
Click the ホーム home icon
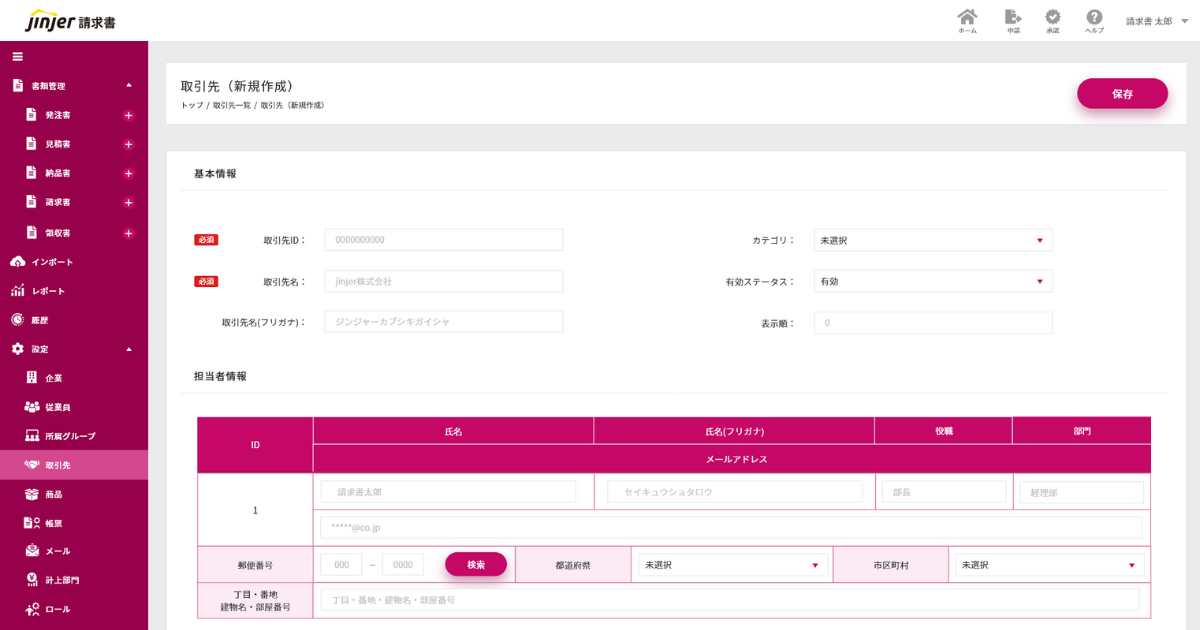(967, 20)
